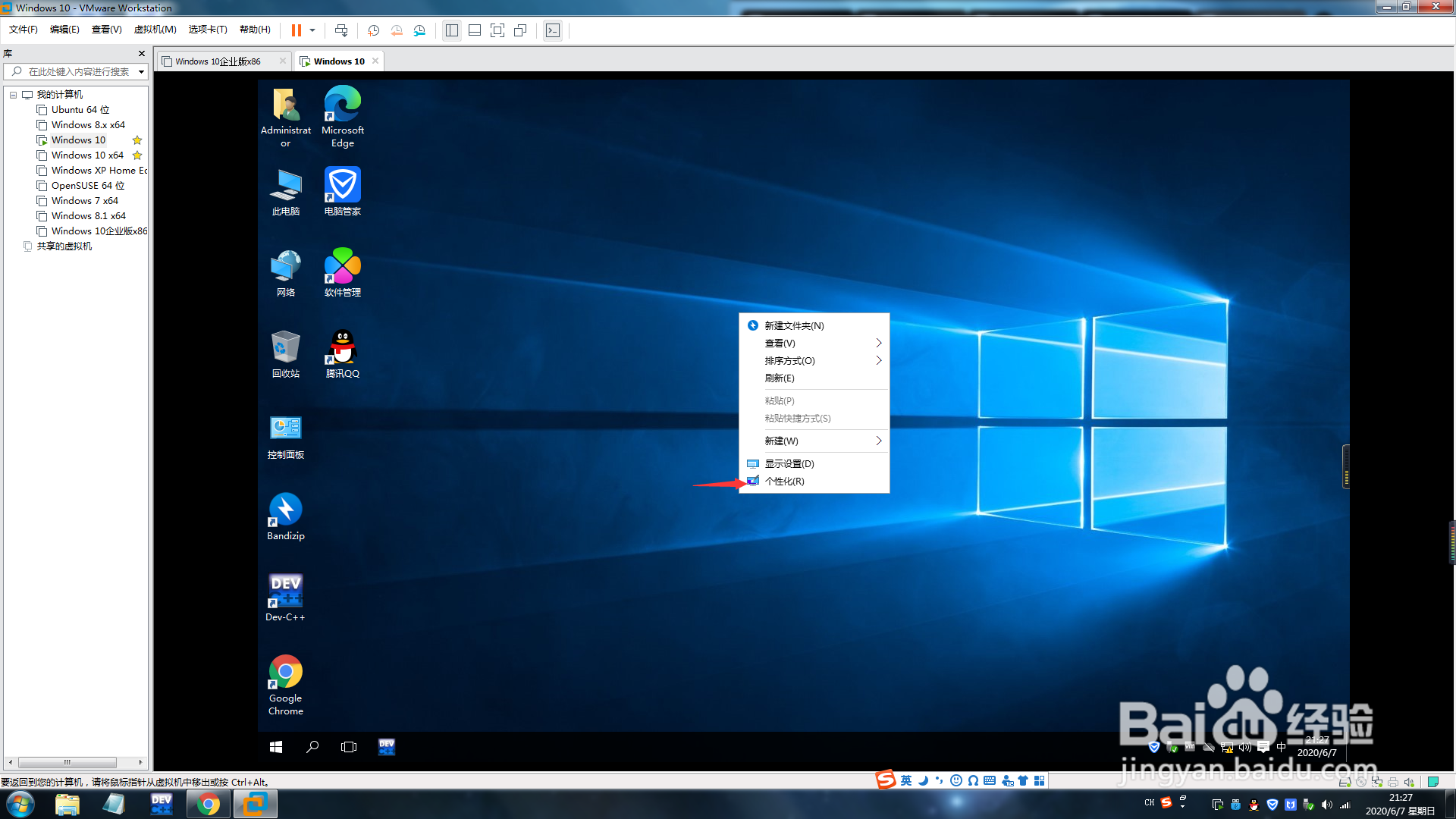
Task: Choose 个性化(R) in the context menu
Action: (x=814, y=482)
